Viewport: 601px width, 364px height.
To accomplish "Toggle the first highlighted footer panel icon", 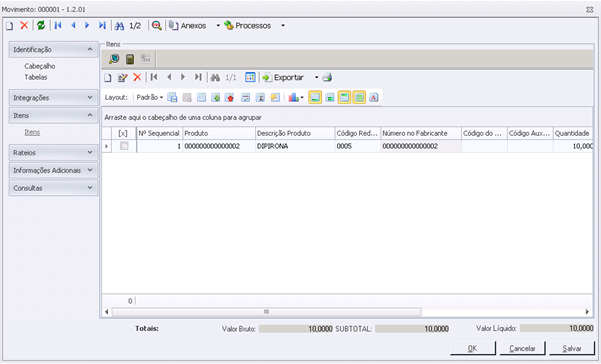I will click(315, 98).
